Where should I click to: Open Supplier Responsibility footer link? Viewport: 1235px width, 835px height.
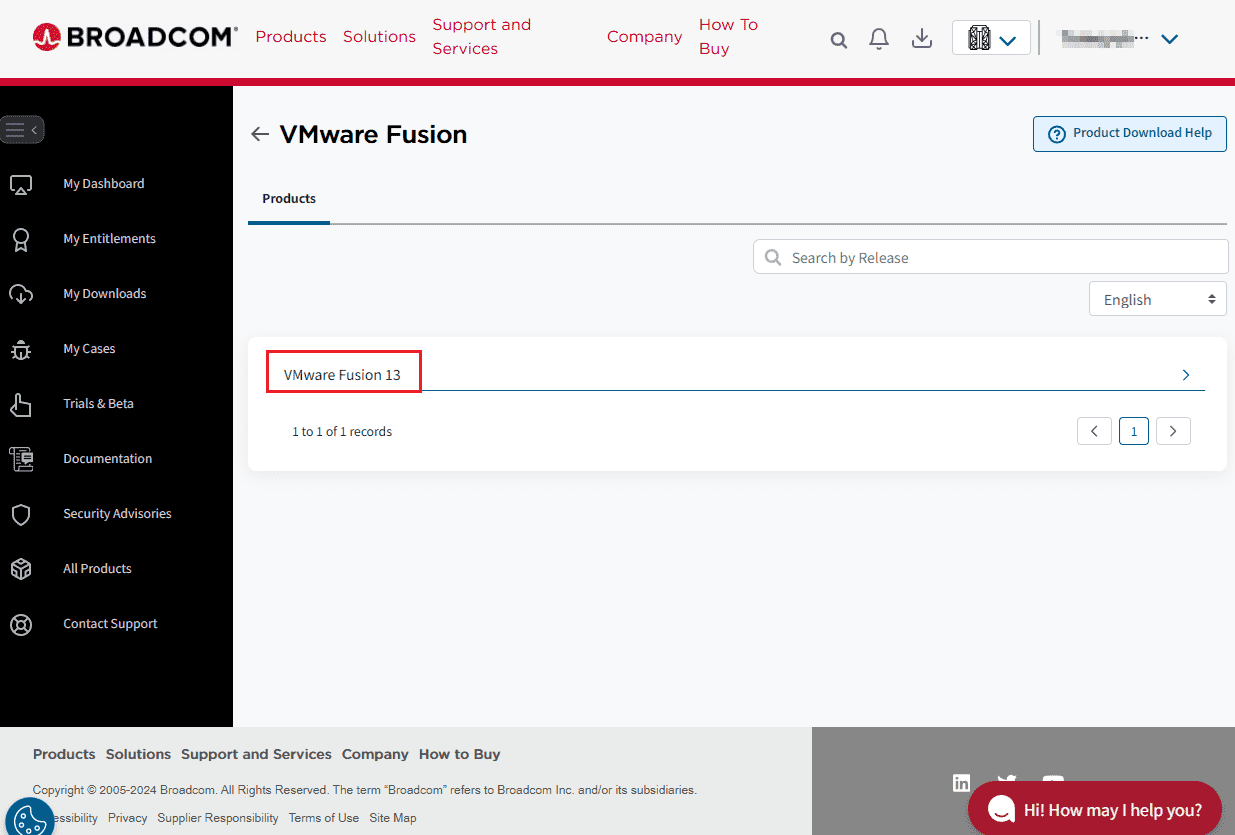[218, 818]
